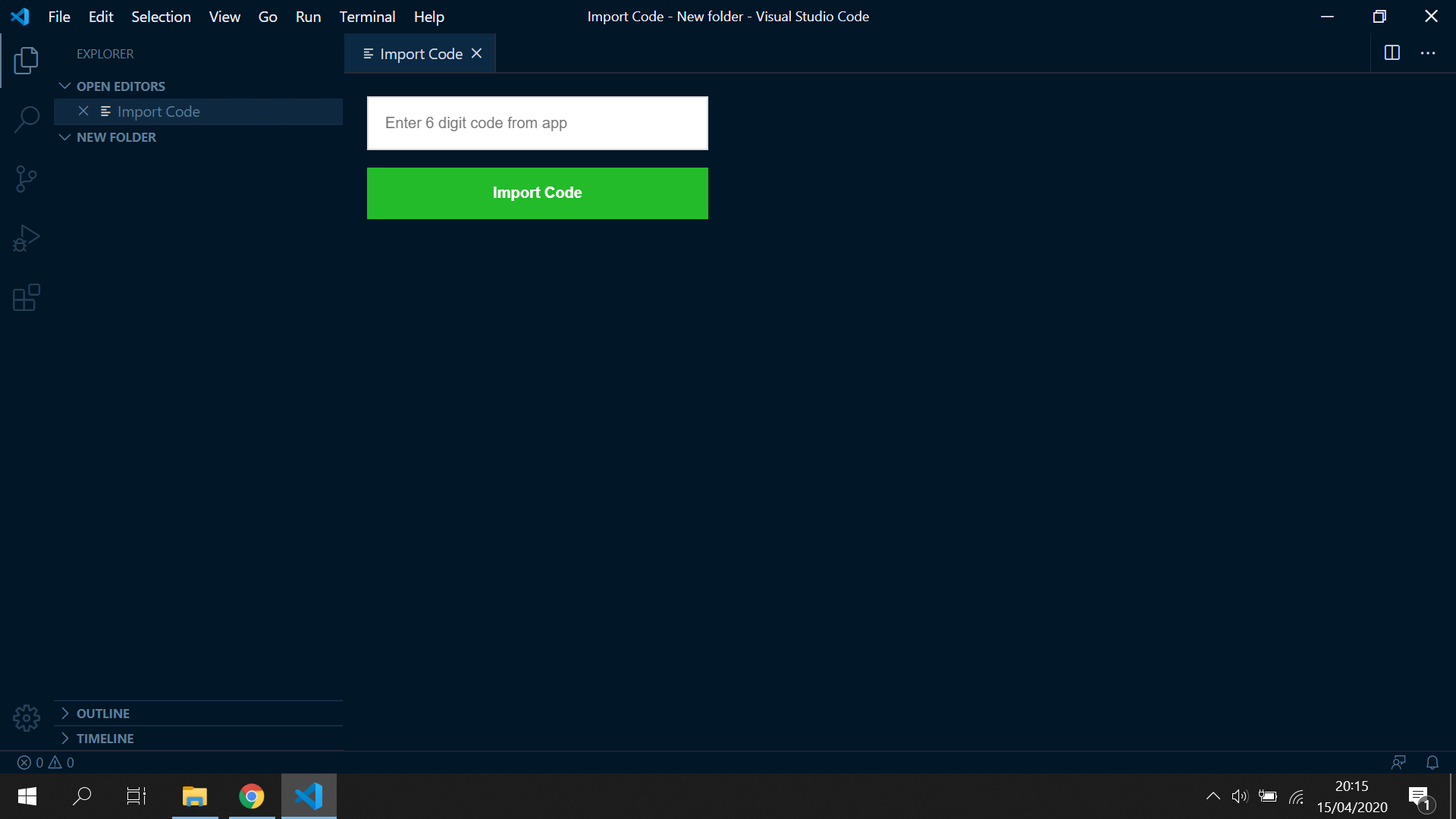Click the feedback icon in status bar
Image resolution: width=1456 pixels, height=819 pixels.
1398,762
